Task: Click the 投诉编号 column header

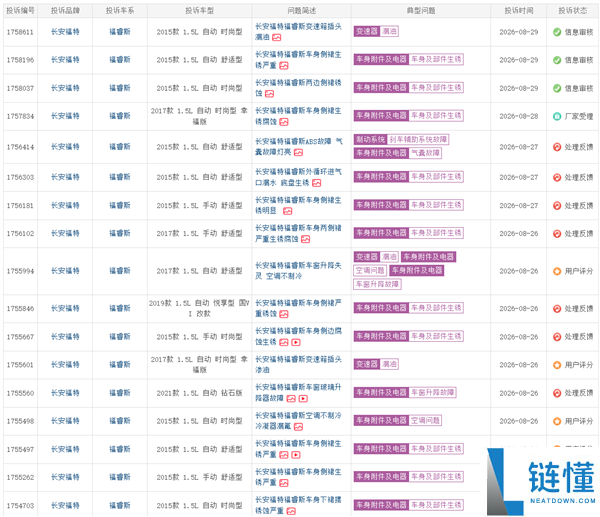Action: click(20, 11)
